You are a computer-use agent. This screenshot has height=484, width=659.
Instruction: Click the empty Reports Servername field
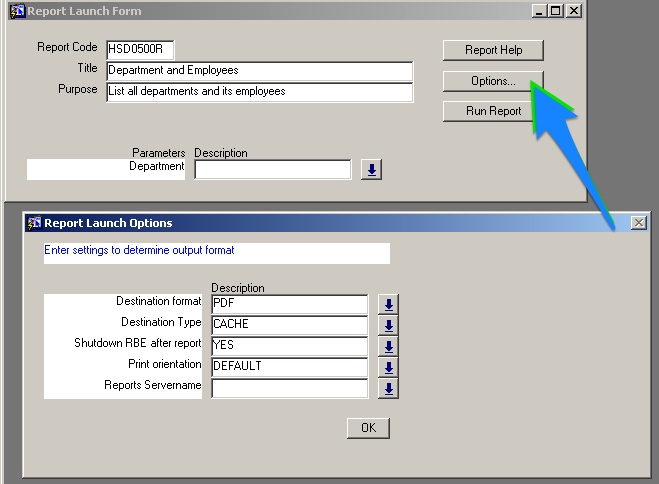tap(290, 389)
